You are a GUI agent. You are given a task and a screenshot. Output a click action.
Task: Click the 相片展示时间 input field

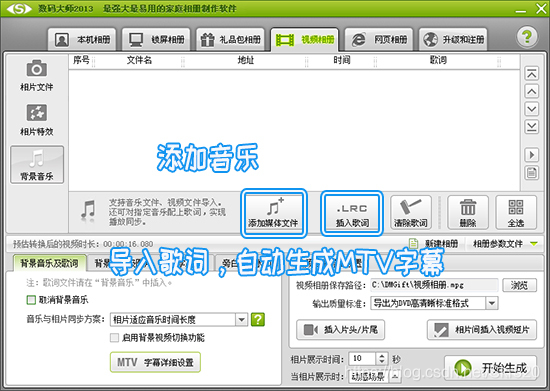tap(362, 358)
